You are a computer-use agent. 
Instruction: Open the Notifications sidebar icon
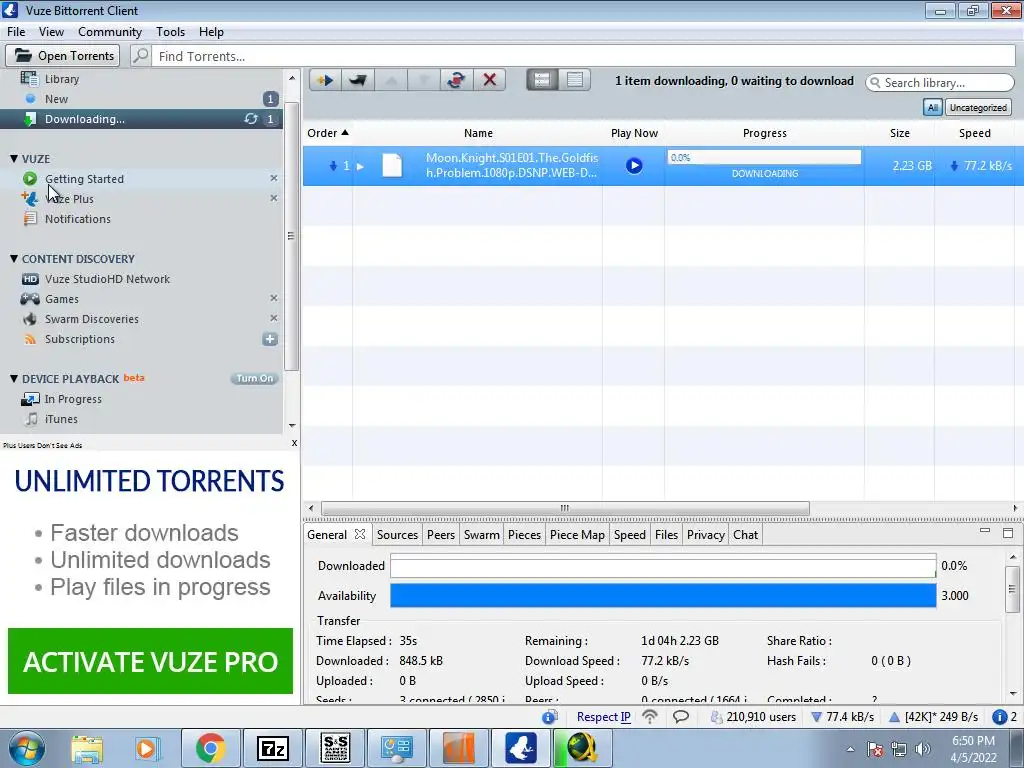(x=30, y=219)
